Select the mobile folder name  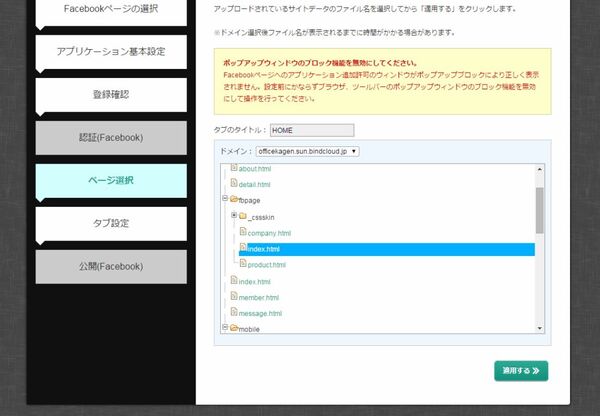(249, 330)
